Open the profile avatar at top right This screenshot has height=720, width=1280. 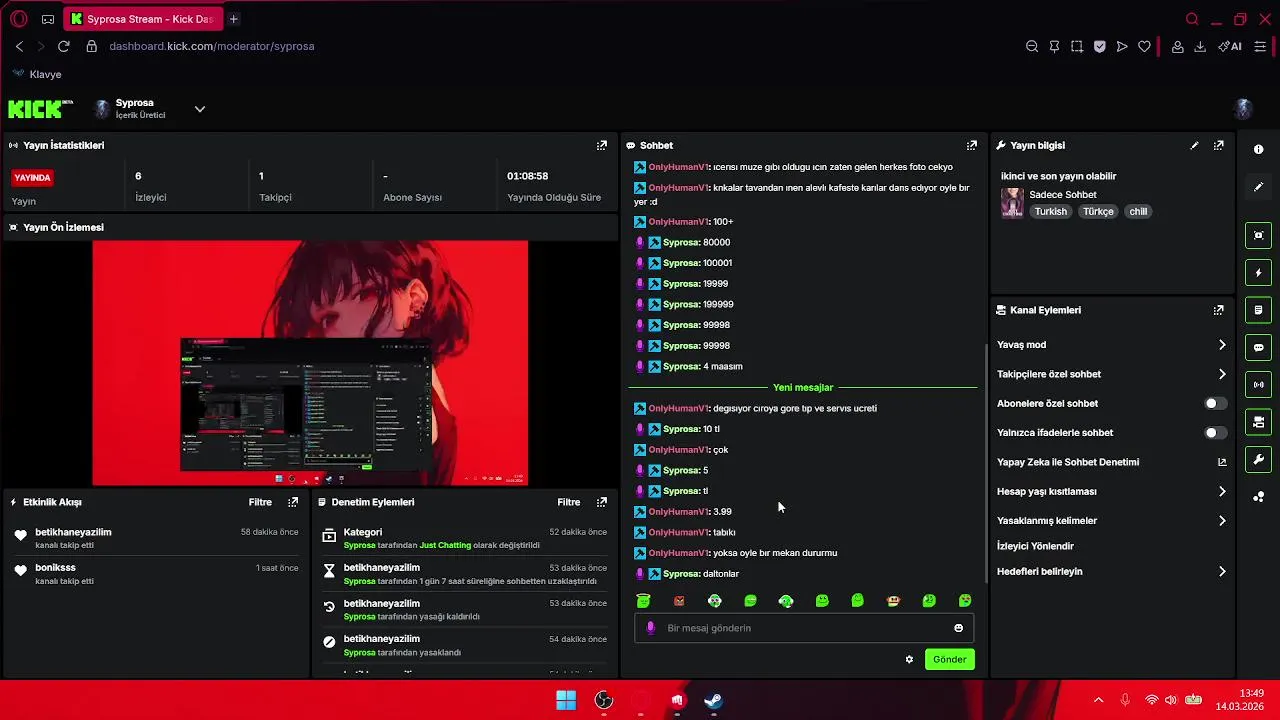(x=1244, y=109)
